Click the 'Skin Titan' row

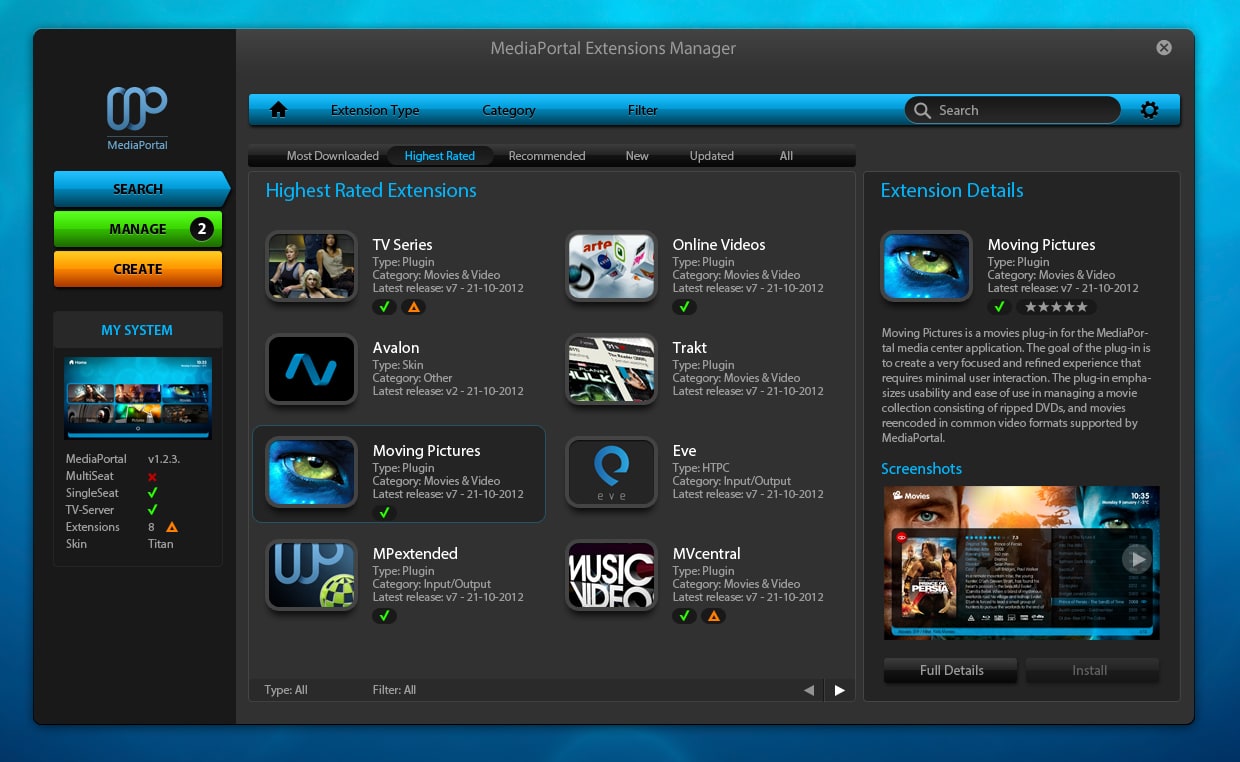(x=120, y=544)
